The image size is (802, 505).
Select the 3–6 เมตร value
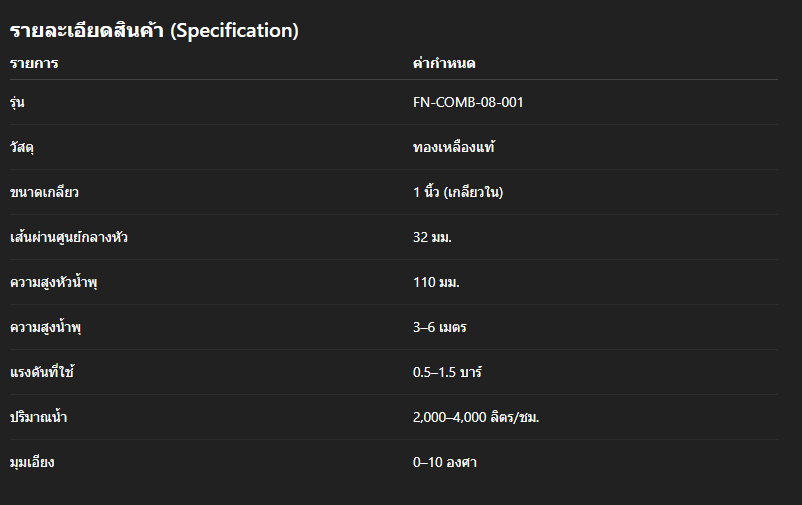click(x=440, y=327)
